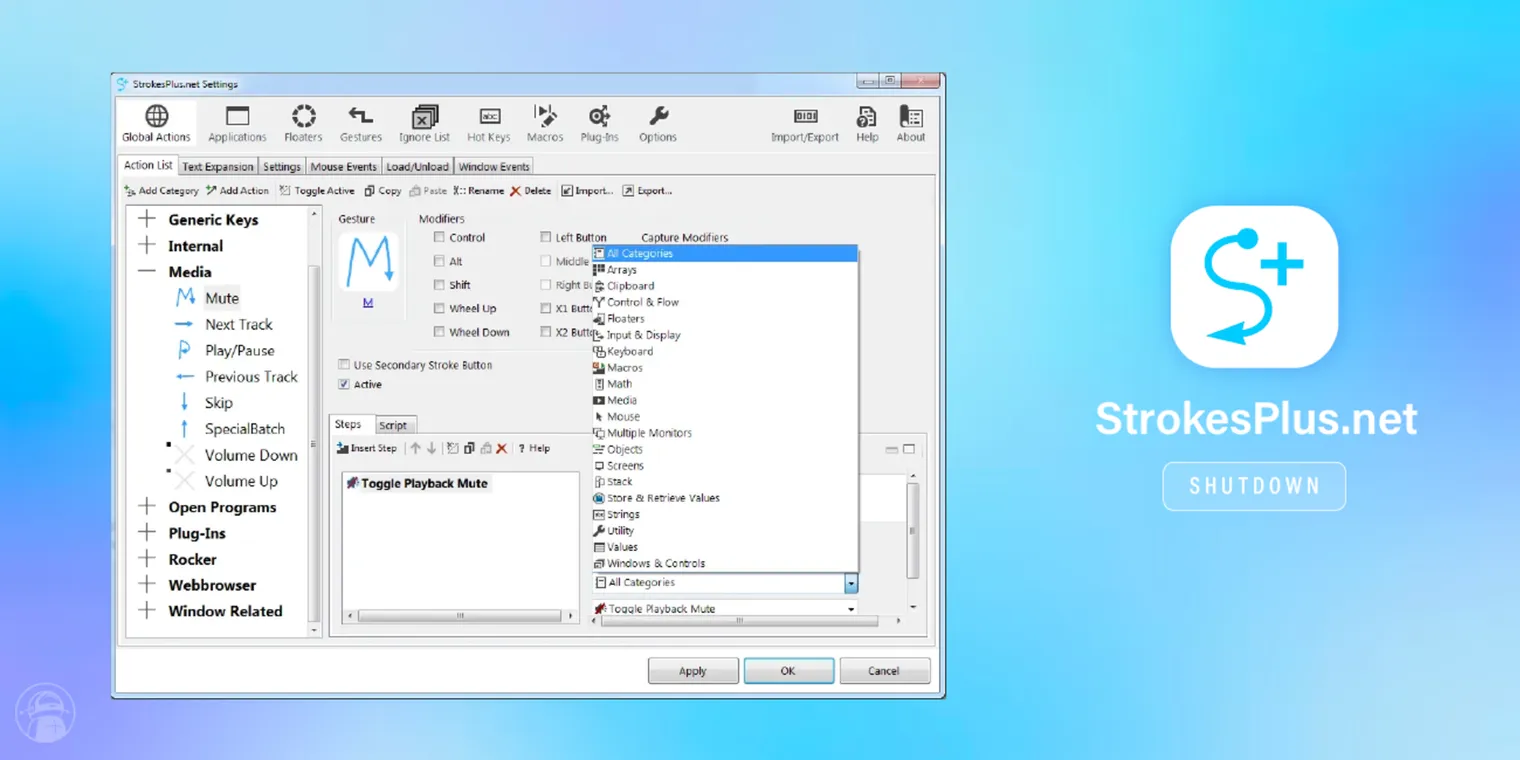Expand the Open Programs category
This screenshot has width=1520, height=760.
pos(147,507)
